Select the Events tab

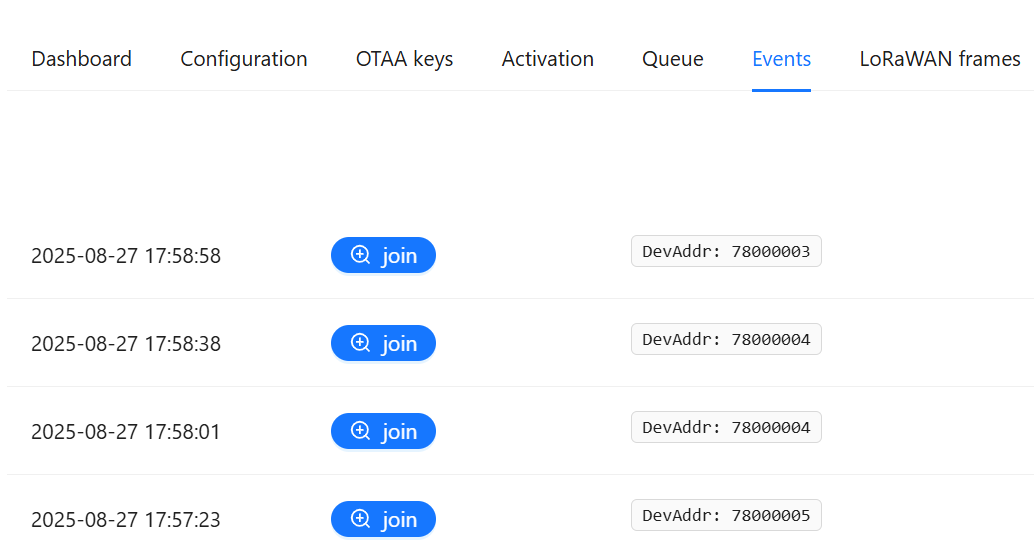781,59
